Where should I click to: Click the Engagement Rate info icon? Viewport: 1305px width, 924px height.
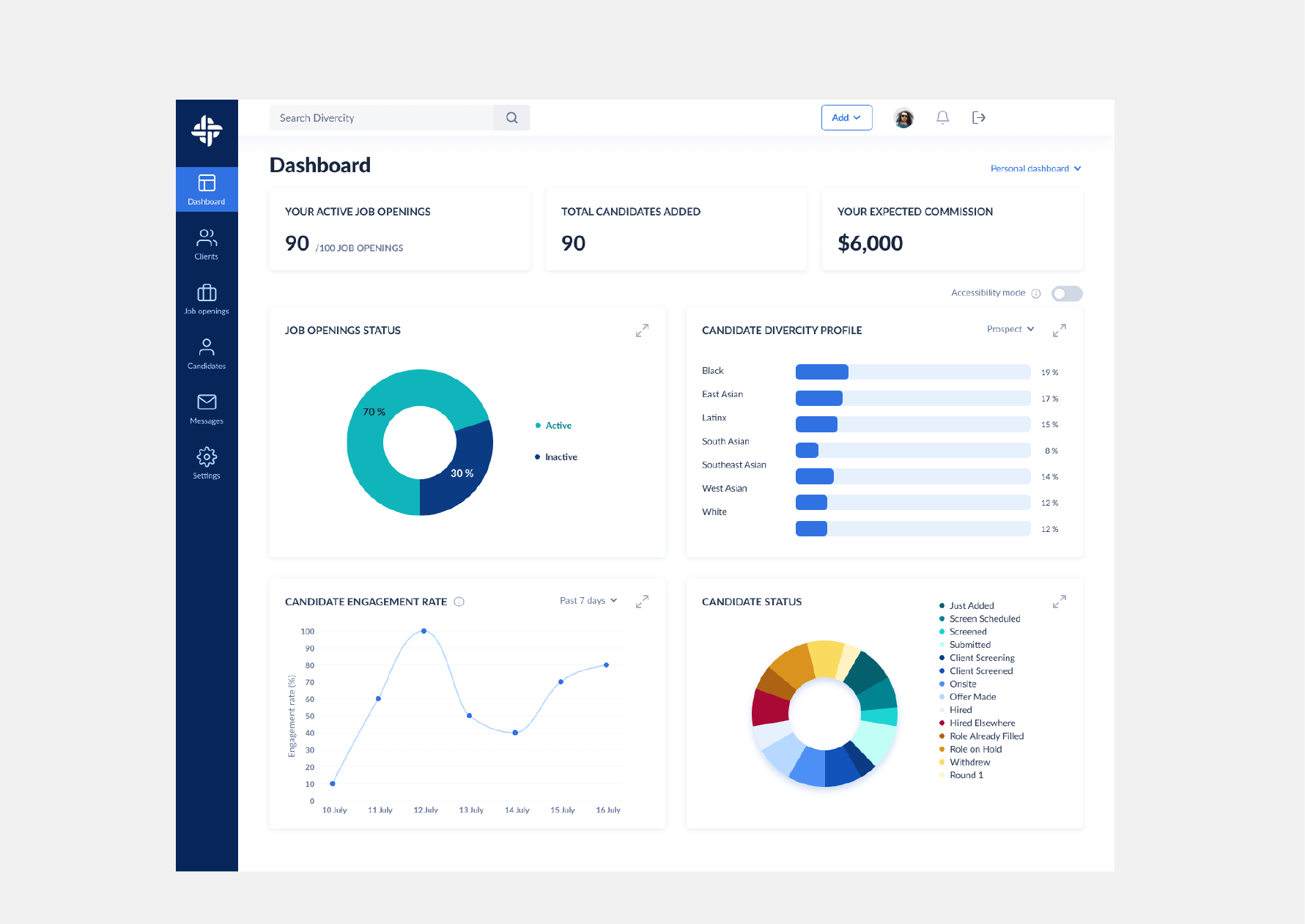click(459, 602)
